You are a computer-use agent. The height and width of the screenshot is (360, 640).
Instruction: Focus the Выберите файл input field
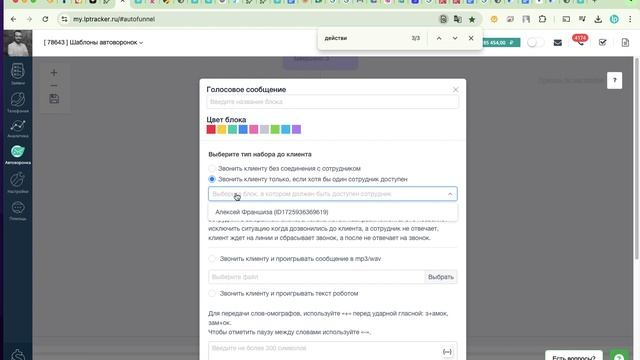pyautogui.click(x=316, y=277)
